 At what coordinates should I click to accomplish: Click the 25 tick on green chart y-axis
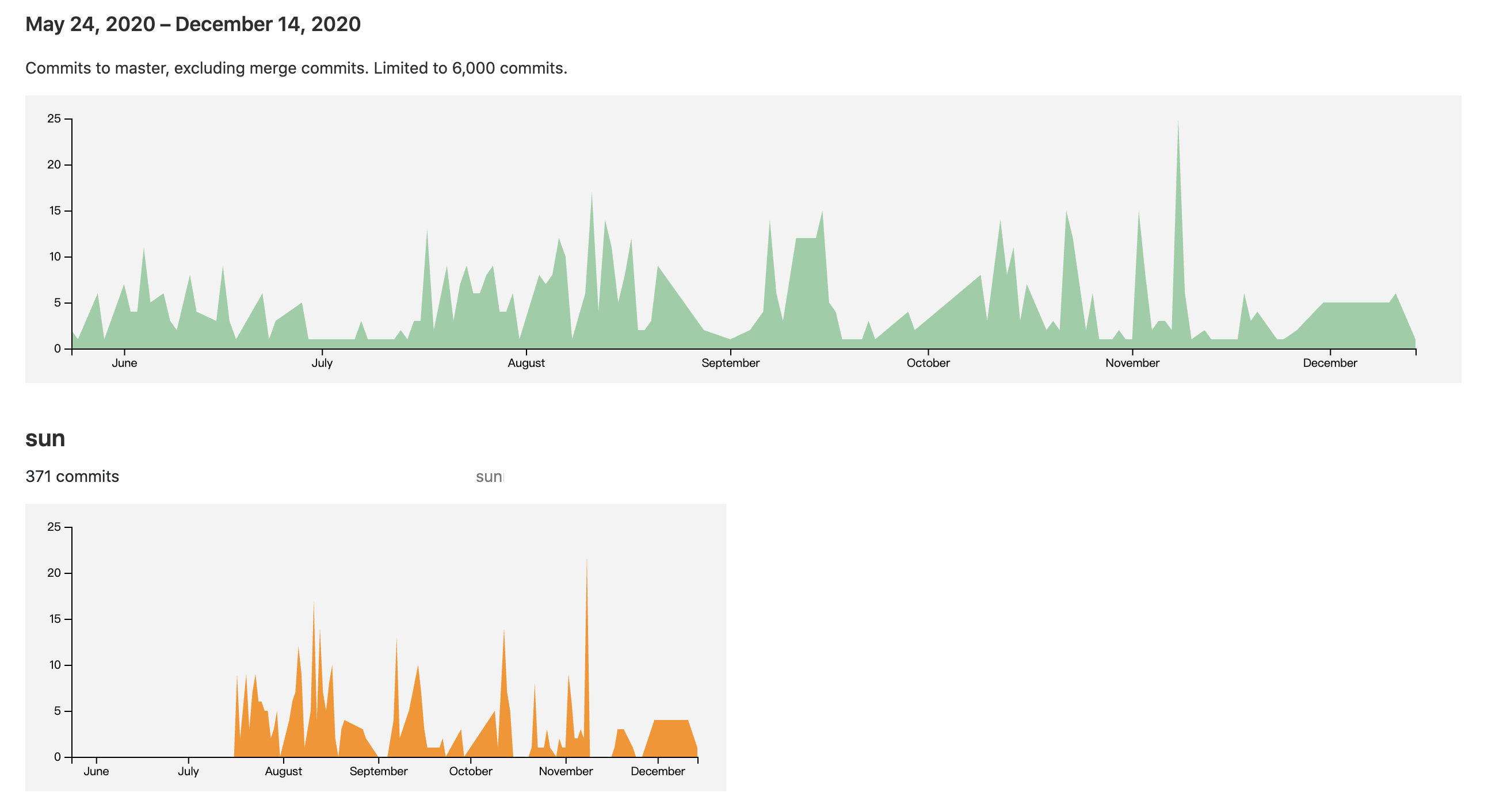(54, 119)
